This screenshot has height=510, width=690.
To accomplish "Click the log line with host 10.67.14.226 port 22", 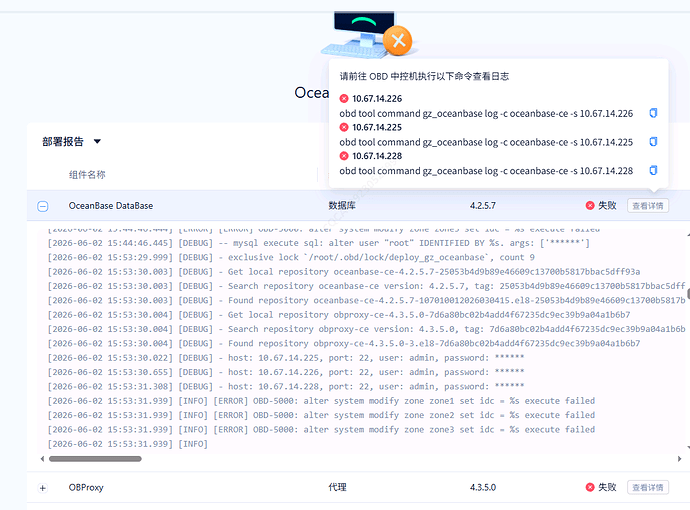I will point(286,372).
